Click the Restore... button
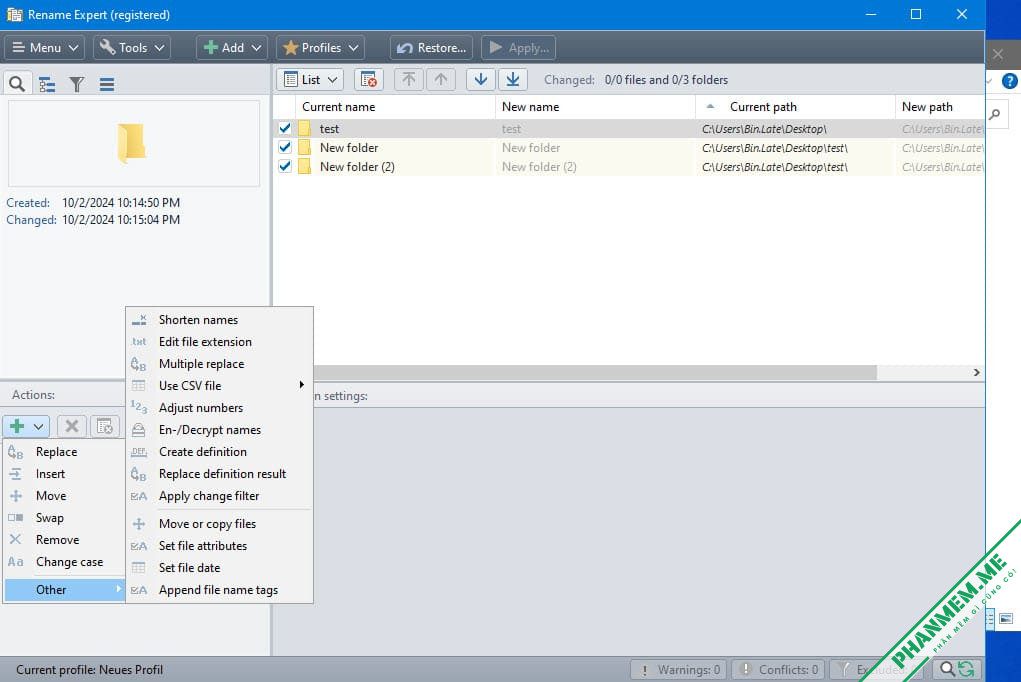Screen dimensions: 1021x682 coord(432,48)
